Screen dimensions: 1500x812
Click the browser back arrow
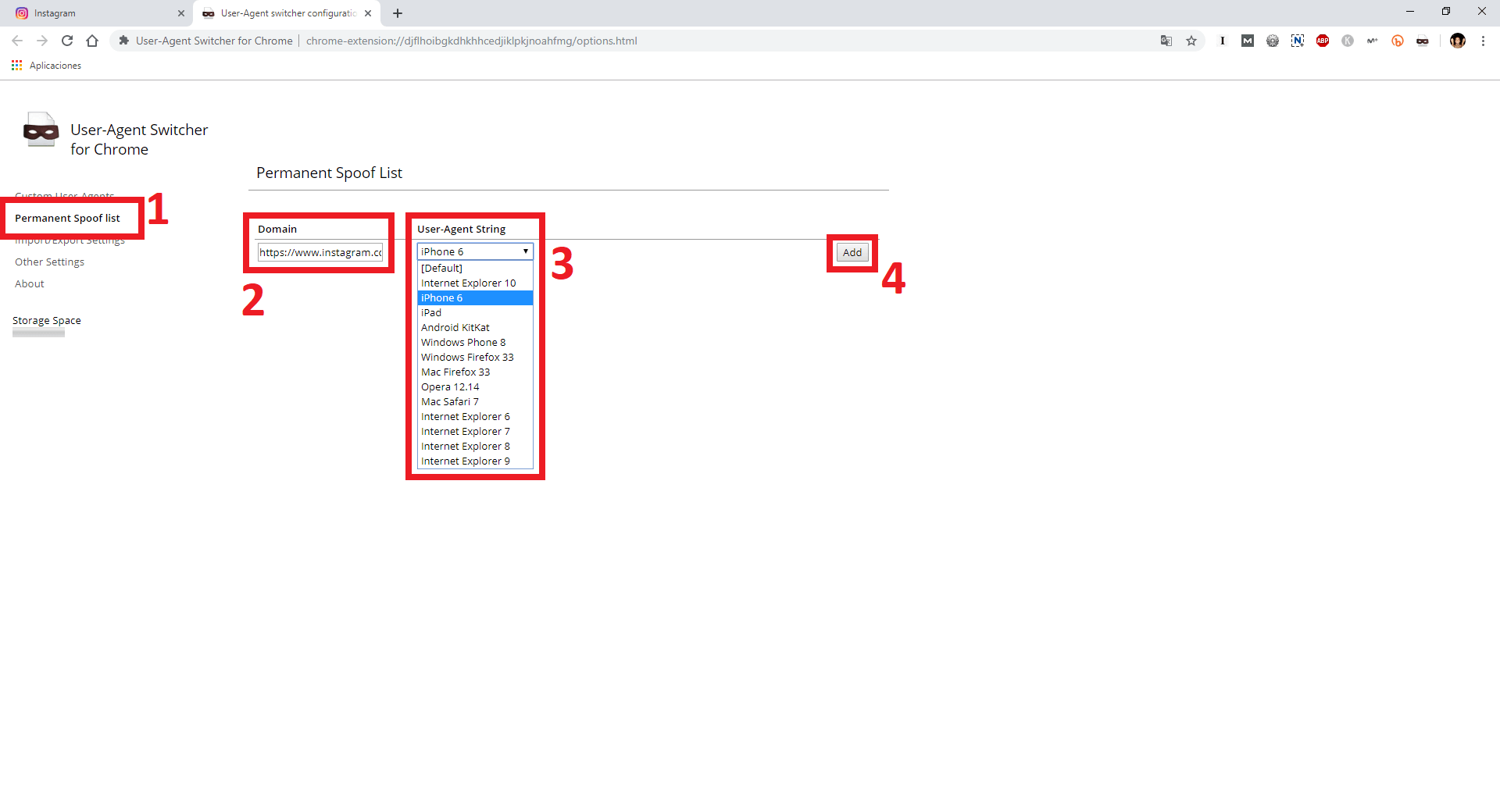coord(17,41)
